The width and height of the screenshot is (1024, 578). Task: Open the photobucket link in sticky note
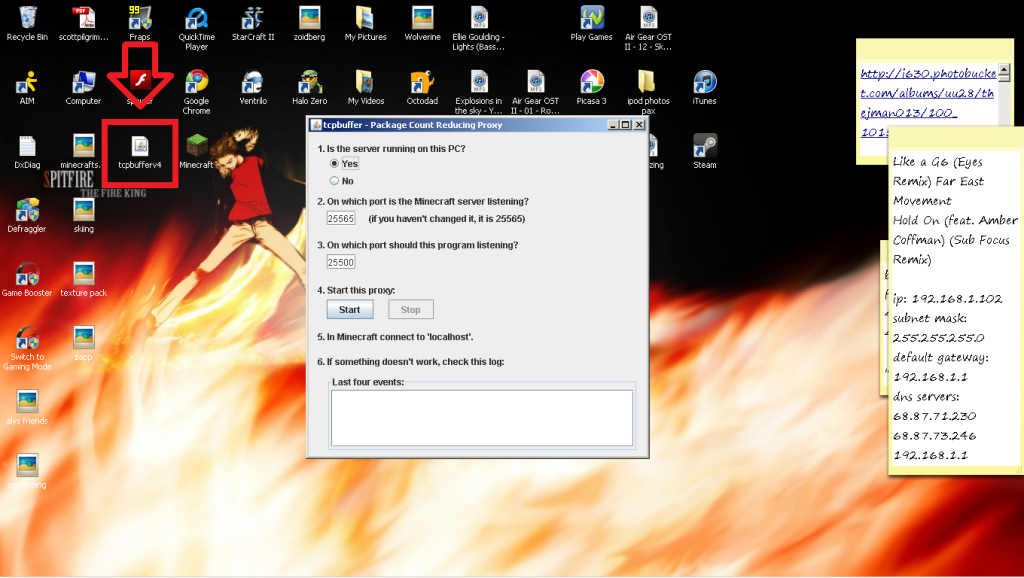914,100
